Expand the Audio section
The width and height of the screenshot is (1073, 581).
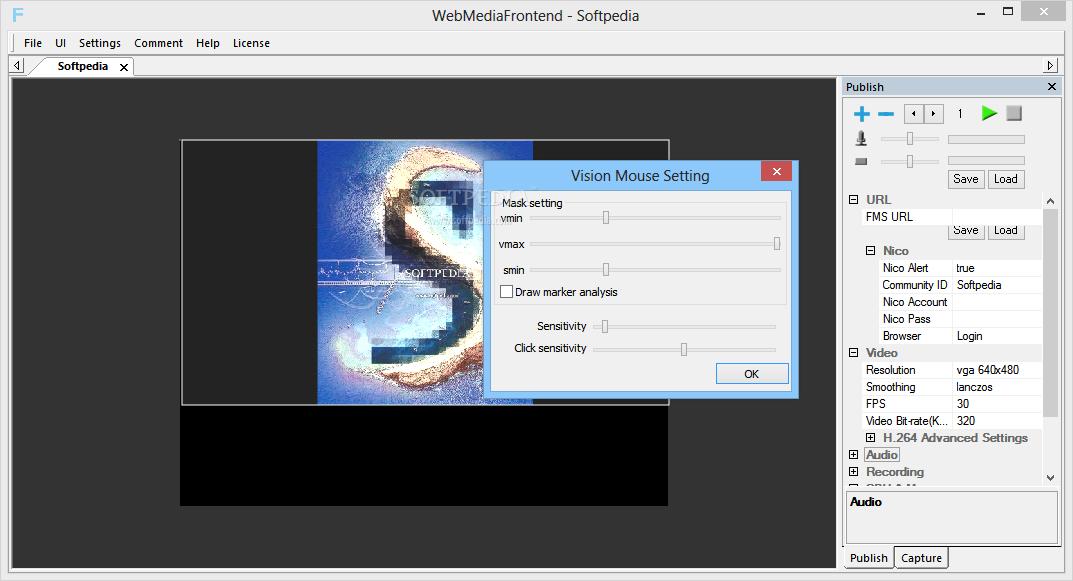coord(853,454)
